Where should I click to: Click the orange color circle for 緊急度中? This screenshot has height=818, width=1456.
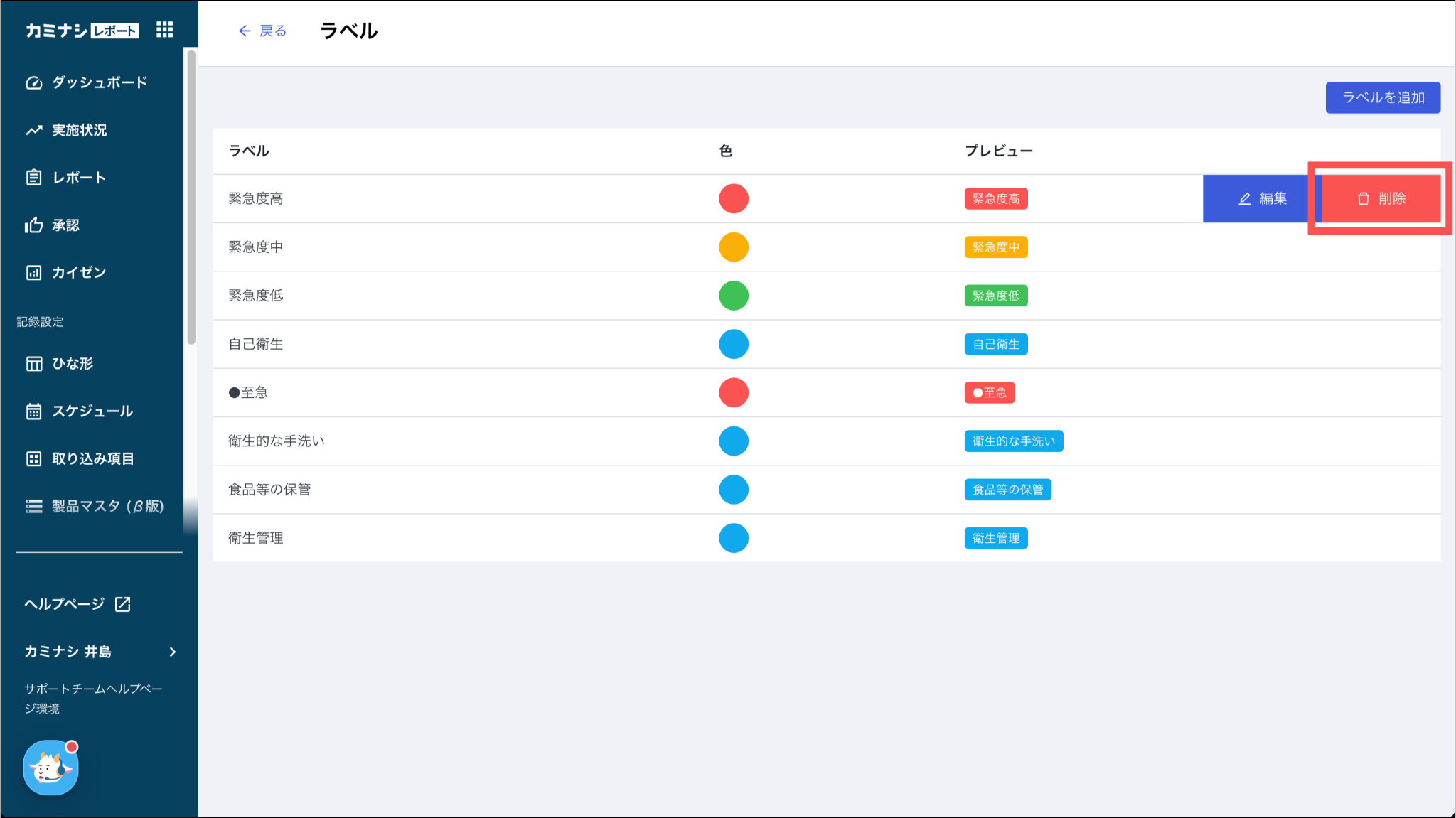tap(733, 247)
